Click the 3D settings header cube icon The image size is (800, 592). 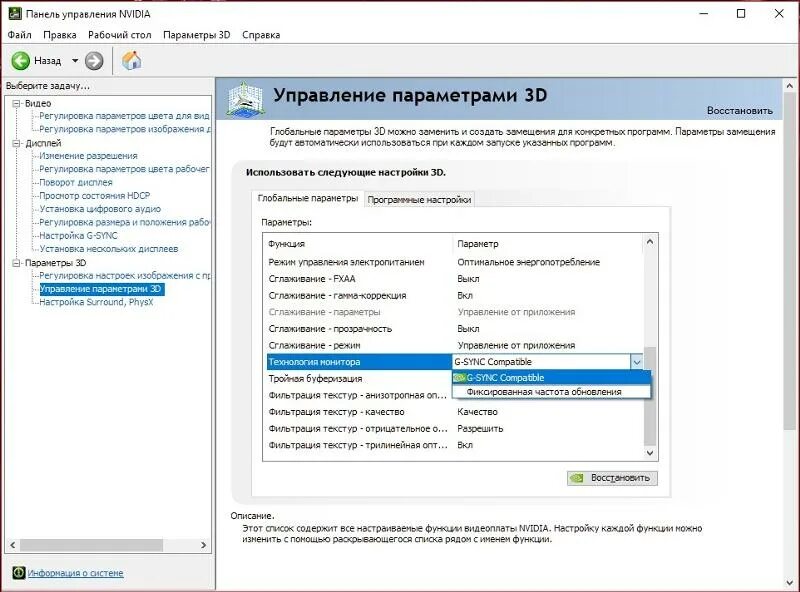tap(245, 99)
